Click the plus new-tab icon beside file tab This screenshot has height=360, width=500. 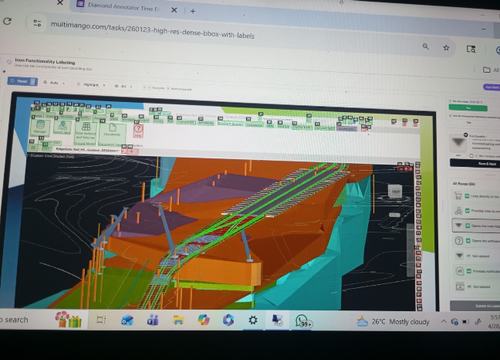coord(131,151)
